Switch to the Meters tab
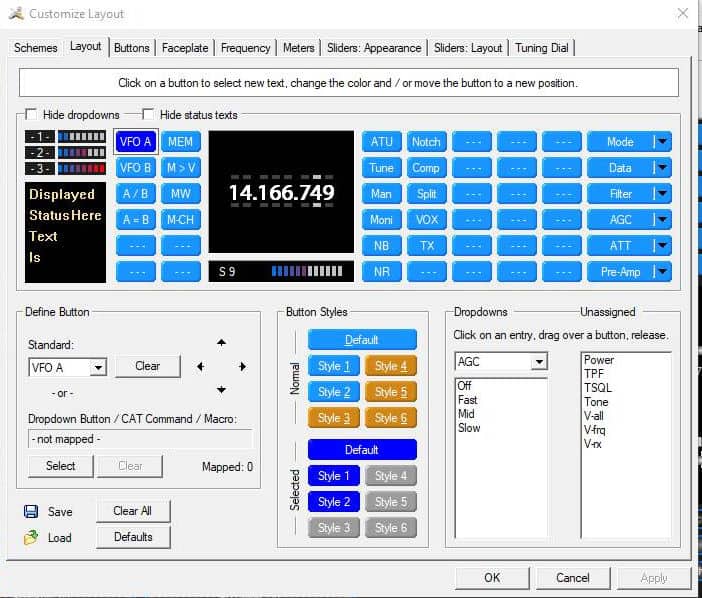Image resolution: width=702 pixels, height=598 pixels. 299,48
